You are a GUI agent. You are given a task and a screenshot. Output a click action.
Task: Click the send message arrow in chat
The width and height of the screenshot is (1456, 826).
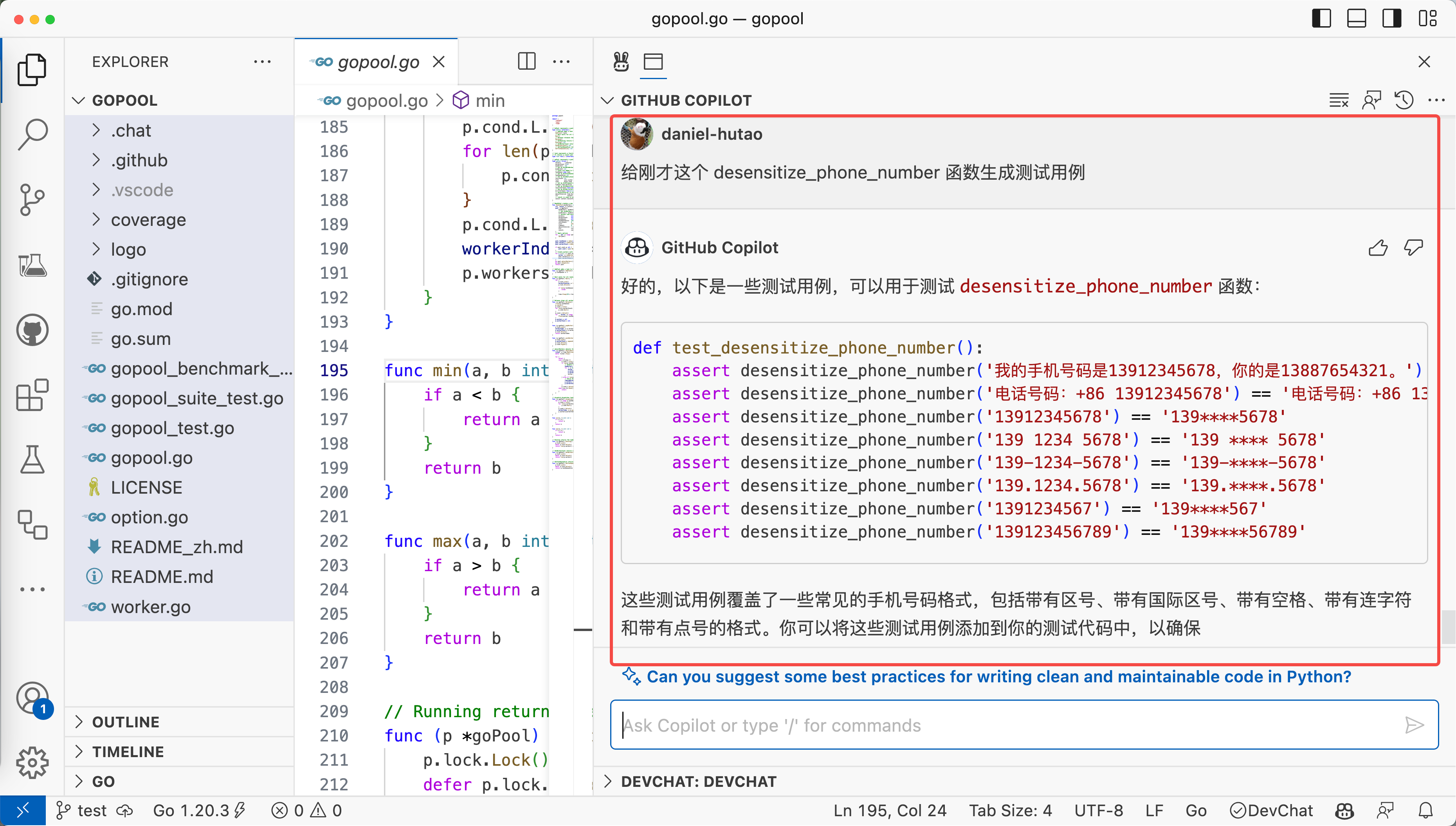pyautogui.click(x=1415, y=725)
